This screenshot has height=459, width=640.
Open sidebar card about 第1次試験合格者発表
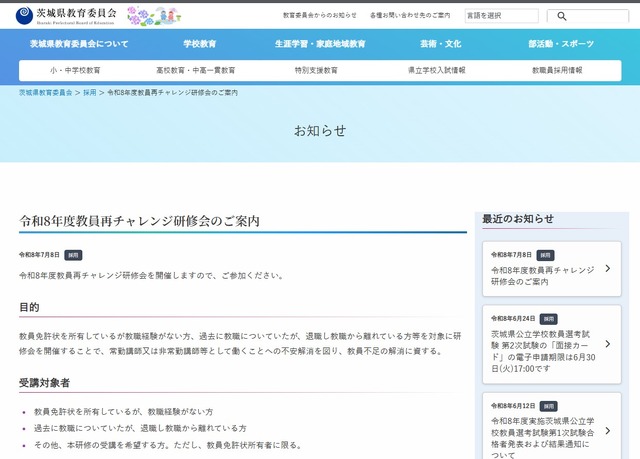click(552, 426)
